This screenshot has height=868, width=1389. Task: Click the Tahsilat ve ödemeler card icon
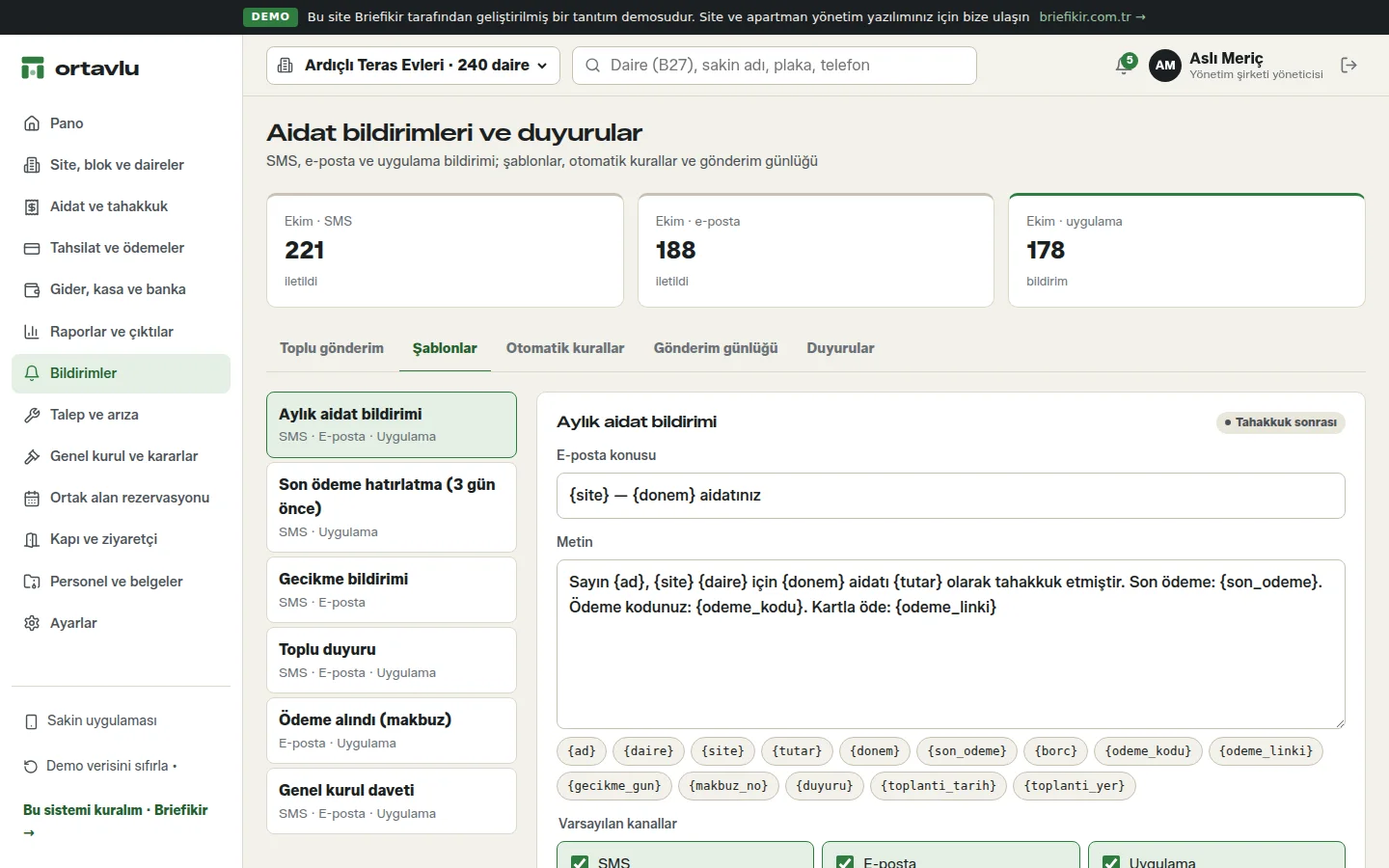click(x=32, y=248)
